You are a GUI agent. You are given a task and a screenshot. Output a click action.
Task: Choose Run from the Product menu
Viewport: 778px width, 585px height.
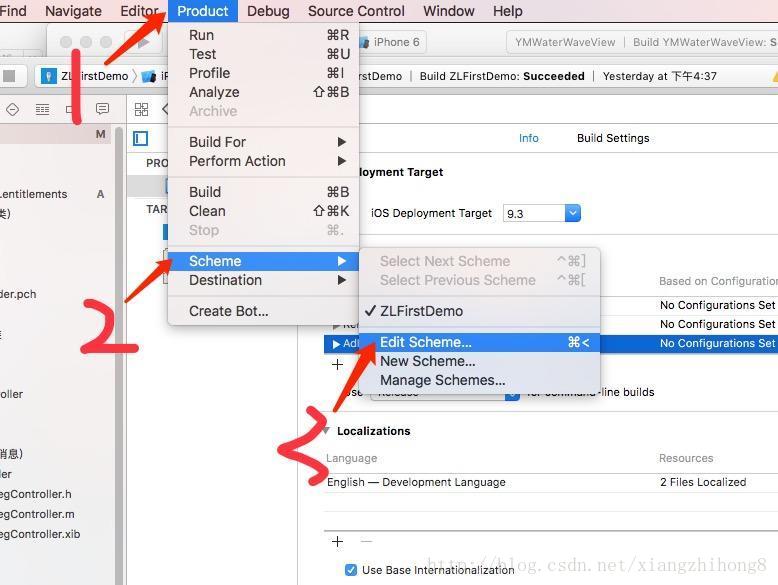[x=263, y=35]
